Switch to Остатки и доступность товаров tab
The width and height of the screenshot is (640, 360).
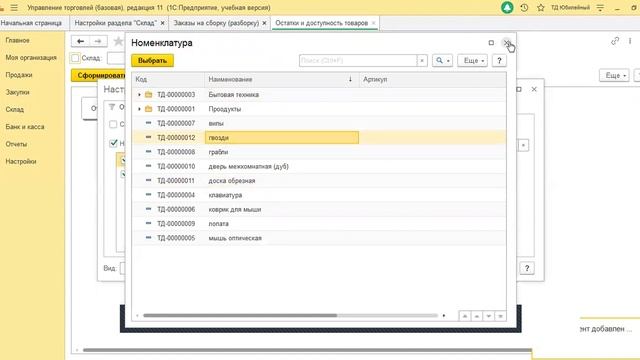322,23
